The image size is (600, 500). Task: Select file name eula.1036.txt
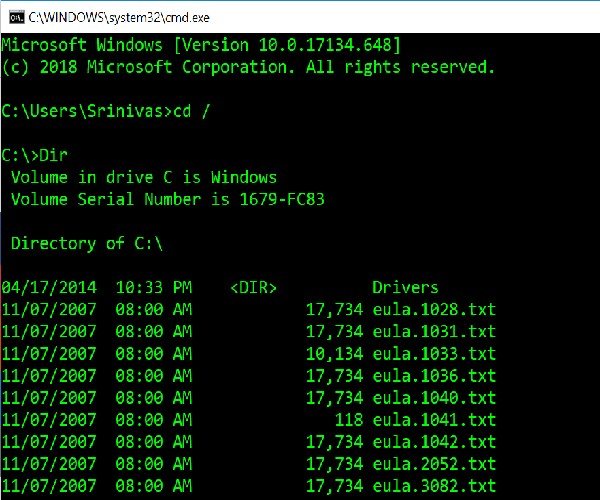point(434,376)
